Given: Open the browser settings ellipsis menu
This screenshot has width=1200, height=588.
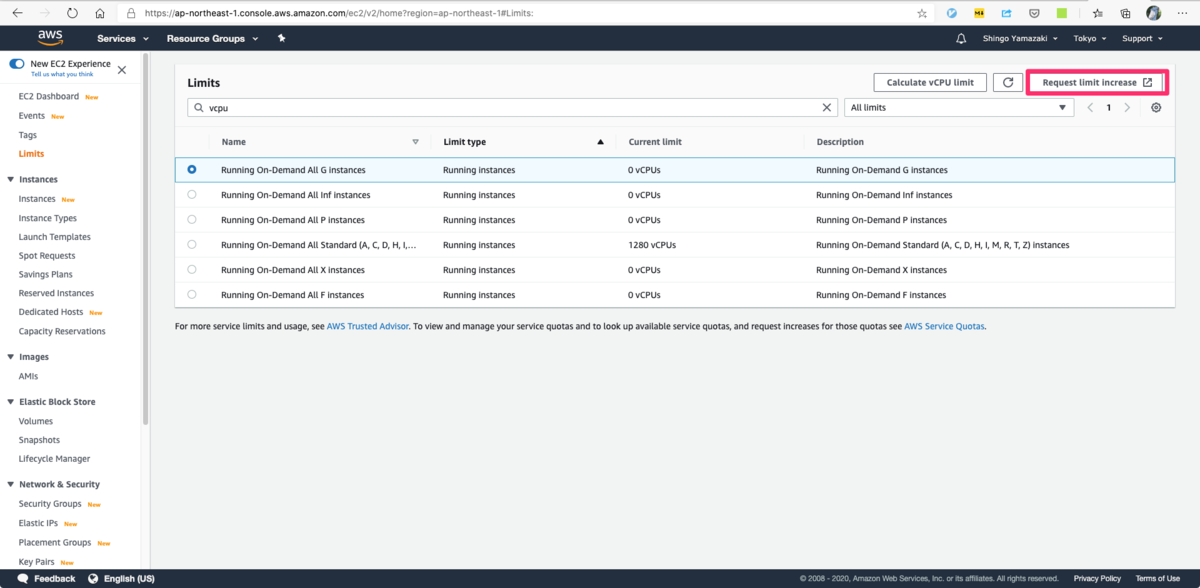Looking at the screenshot, I should [x=1180, y=13].
